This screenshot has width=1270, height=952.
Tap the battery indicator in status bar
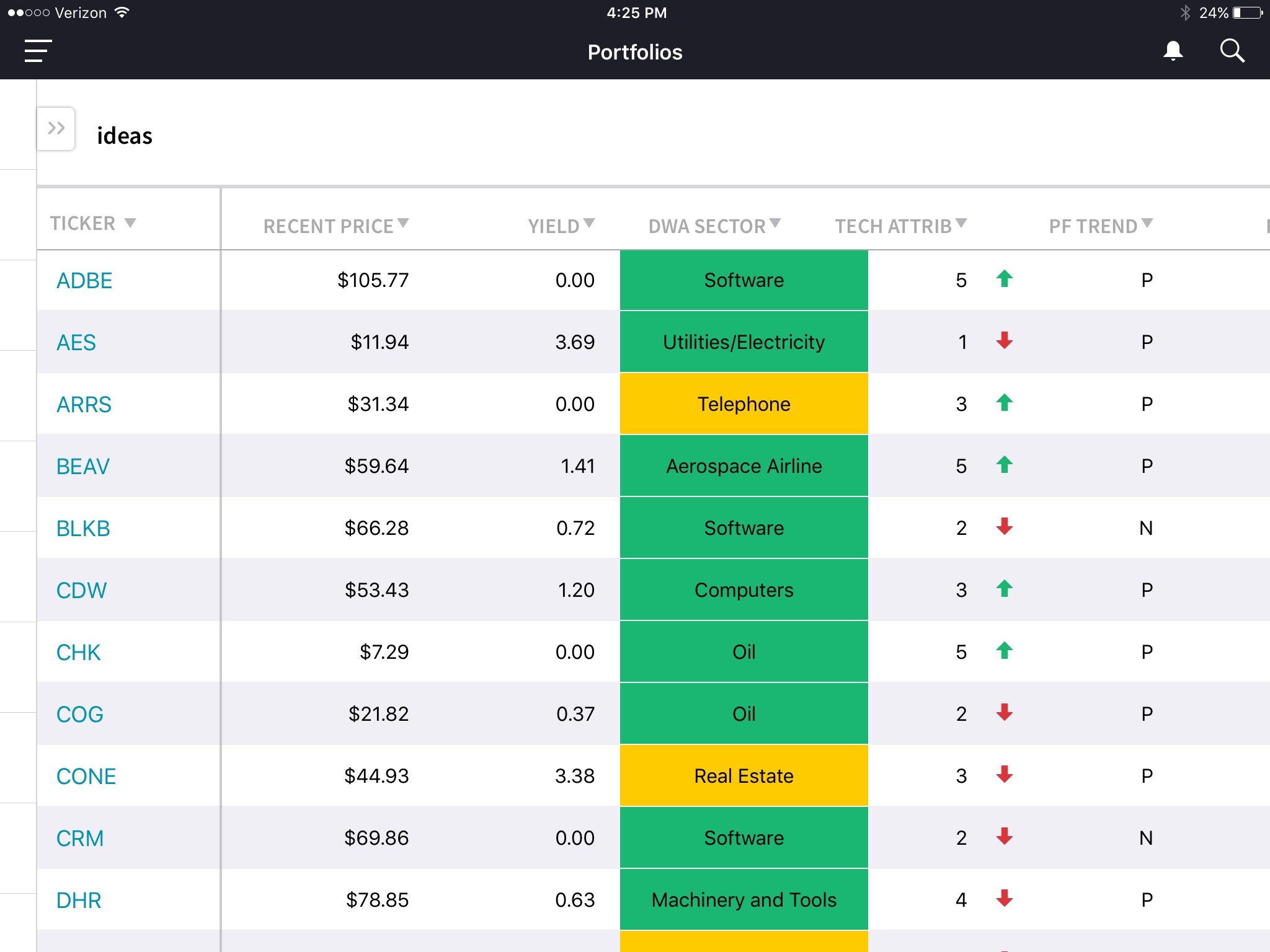pyautogui.click(x=1248, y=12)
